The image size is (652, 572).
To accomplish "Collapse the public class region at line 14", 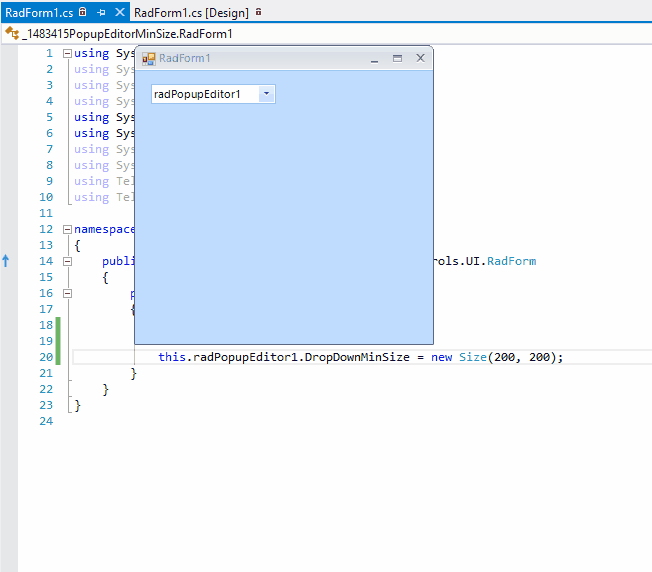I will [67, 261].
